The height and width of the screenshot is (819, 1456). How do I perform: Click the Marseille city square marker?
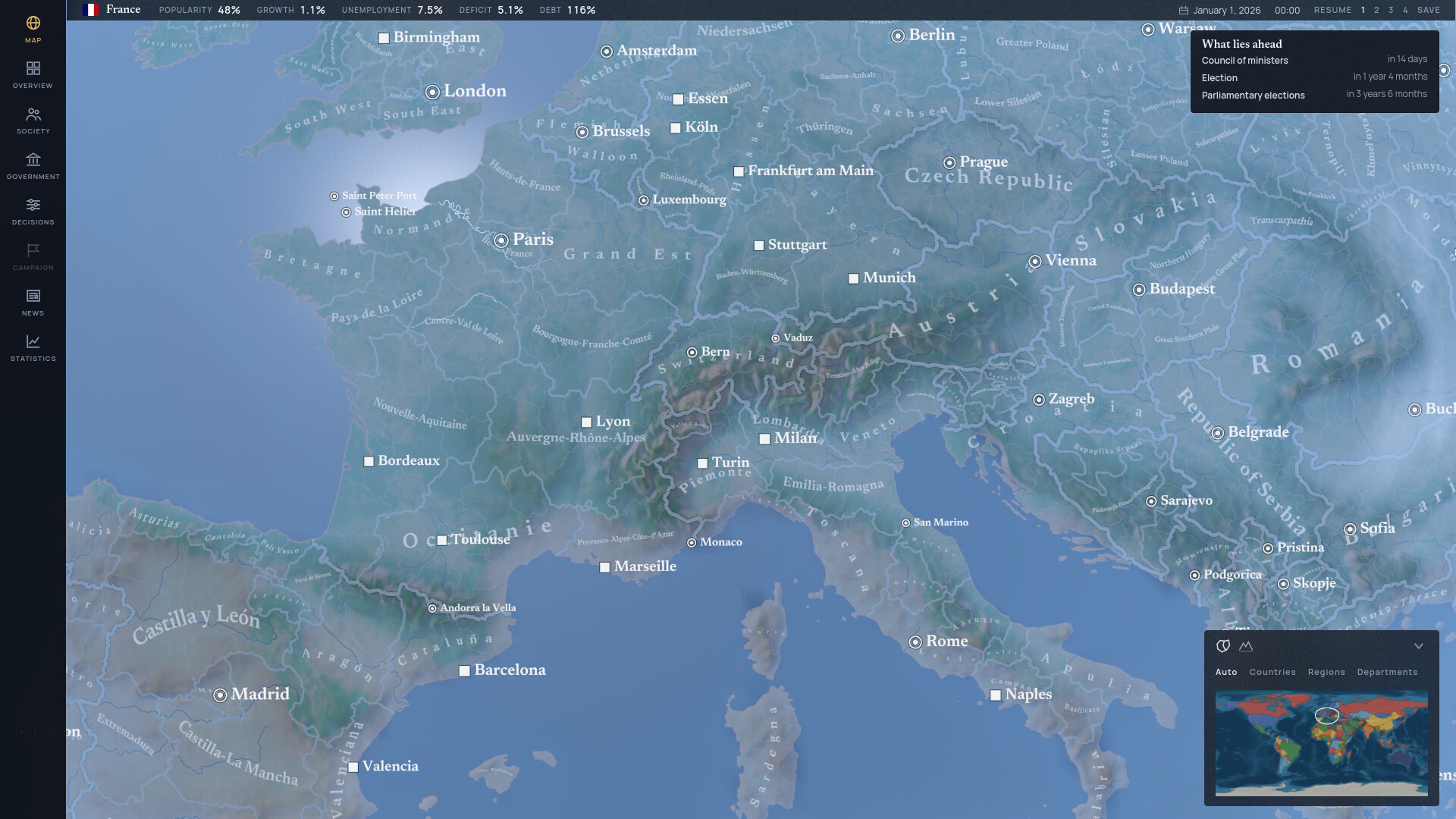point(604,567)
